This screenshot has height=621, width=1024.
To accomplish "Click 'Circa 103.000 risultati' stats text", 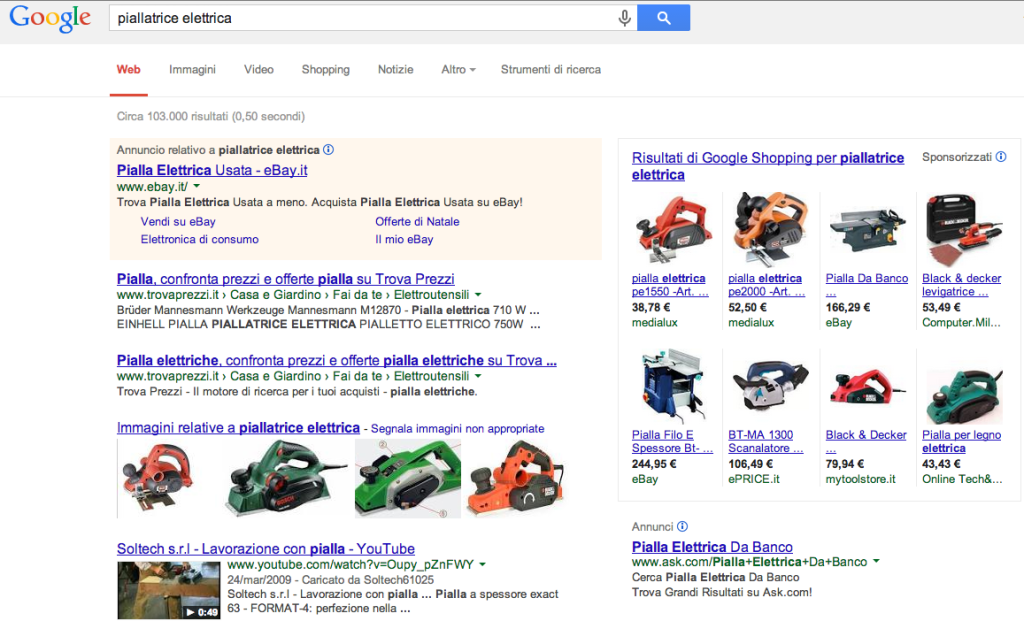I will [x=210, y=116].
